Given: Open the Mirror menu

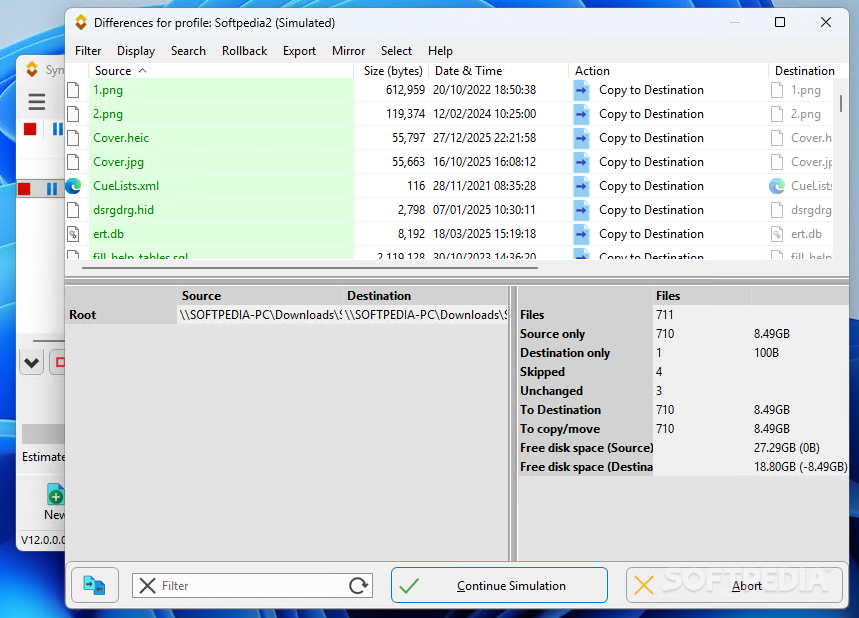Looking at the screenshot, I should [348, 51].
